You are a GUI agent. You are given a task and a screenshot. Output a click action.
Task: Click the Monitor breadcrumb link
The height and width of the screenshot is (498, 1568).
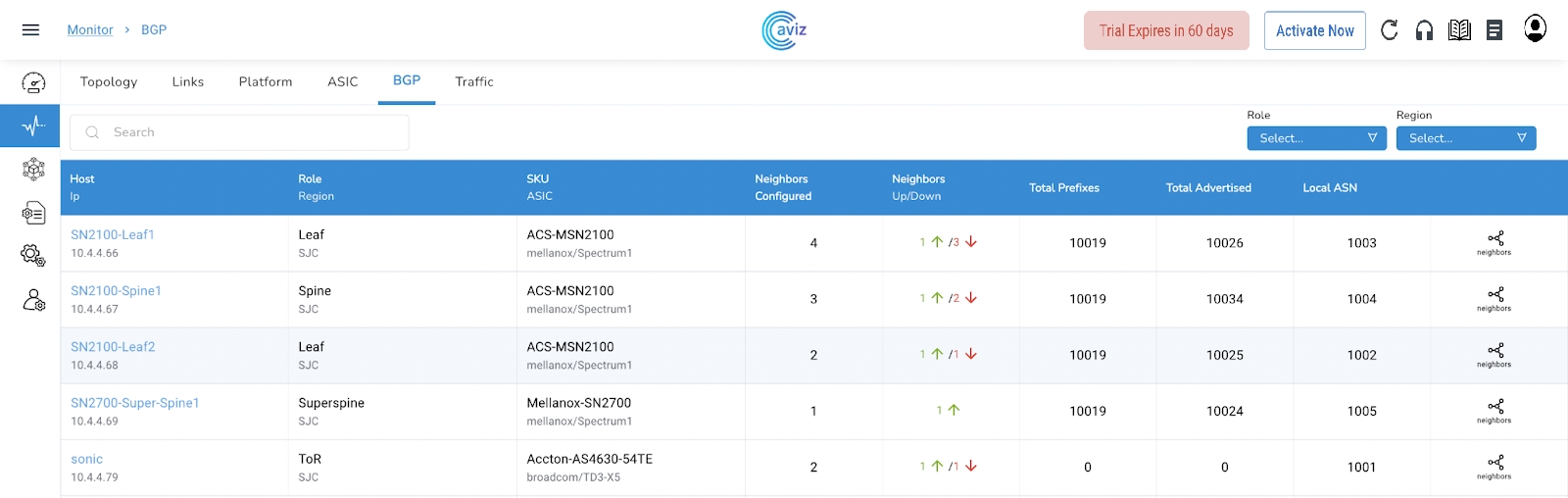(90, 30)
